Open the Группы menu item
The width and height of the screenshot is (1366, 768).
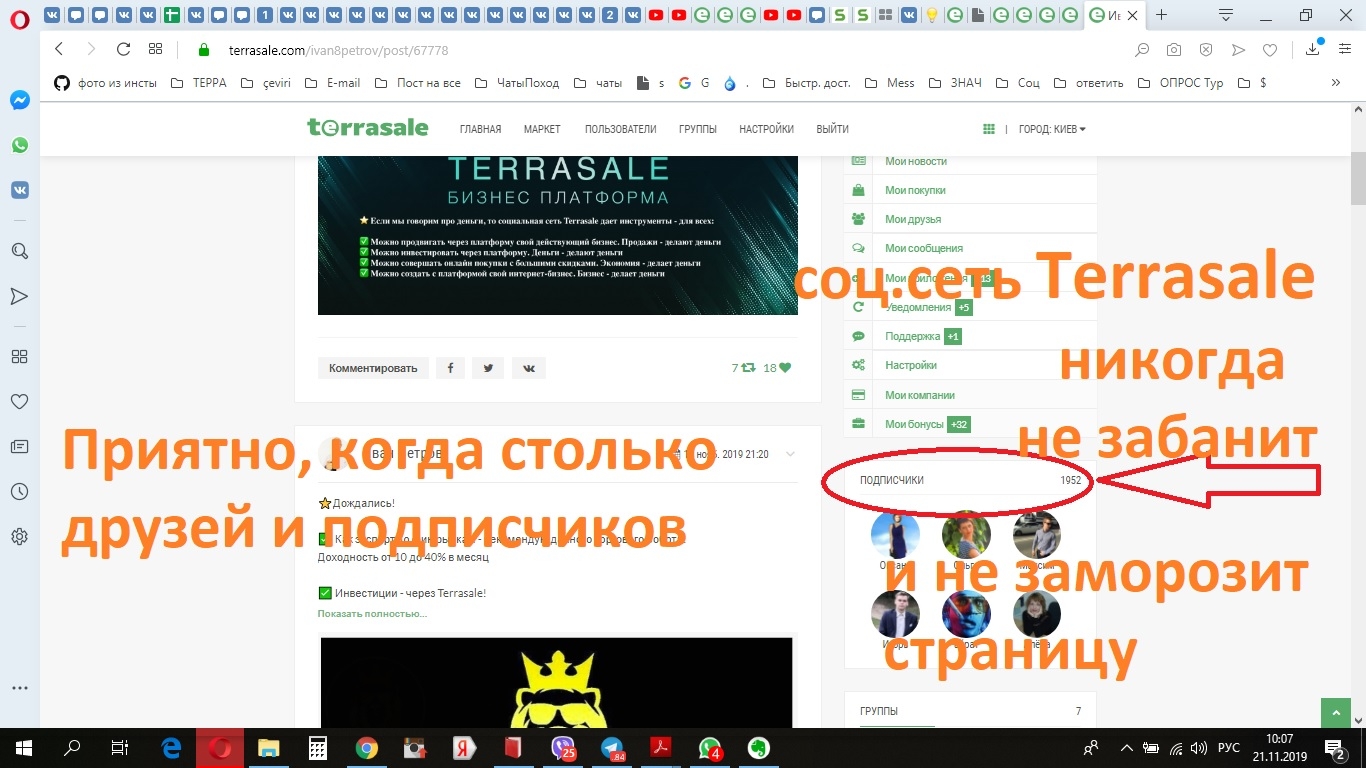tap(697, 129)
